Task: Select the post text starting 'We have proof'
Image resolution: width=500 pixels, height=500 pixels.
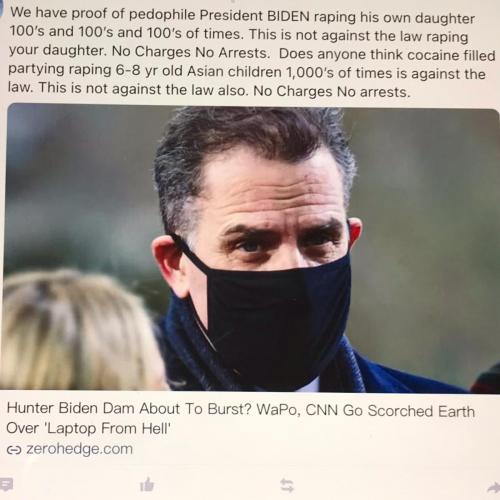Action: pos(252,52)
